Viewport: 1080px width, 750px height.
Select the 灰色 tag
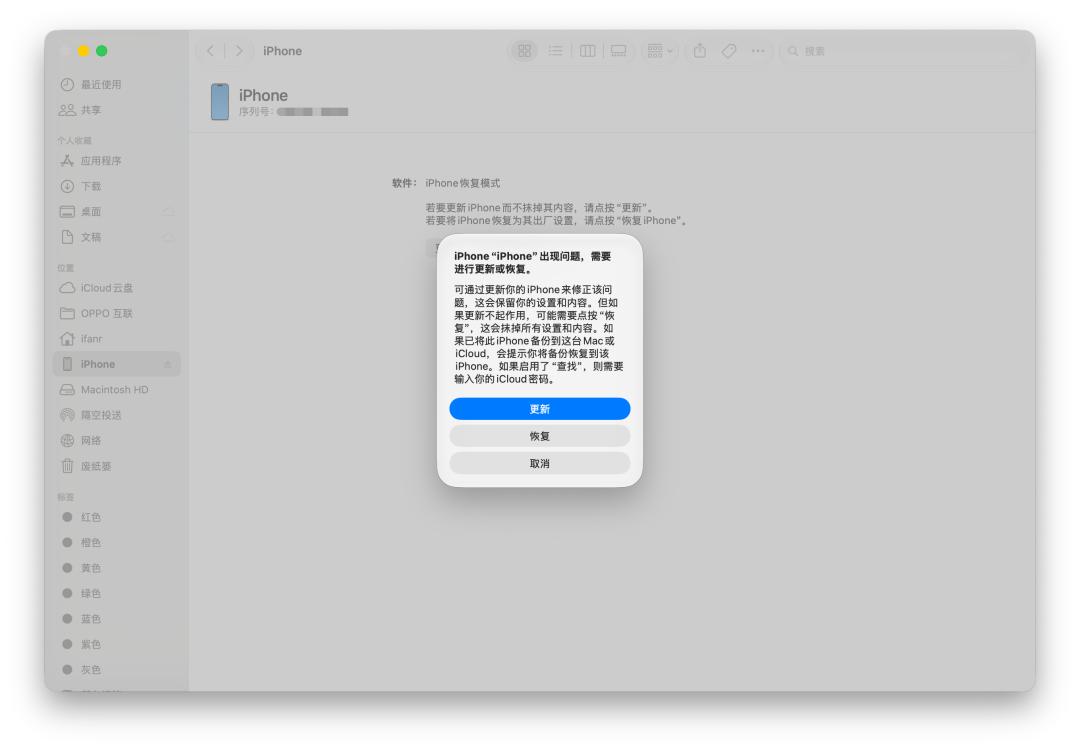tap(116, 670)
